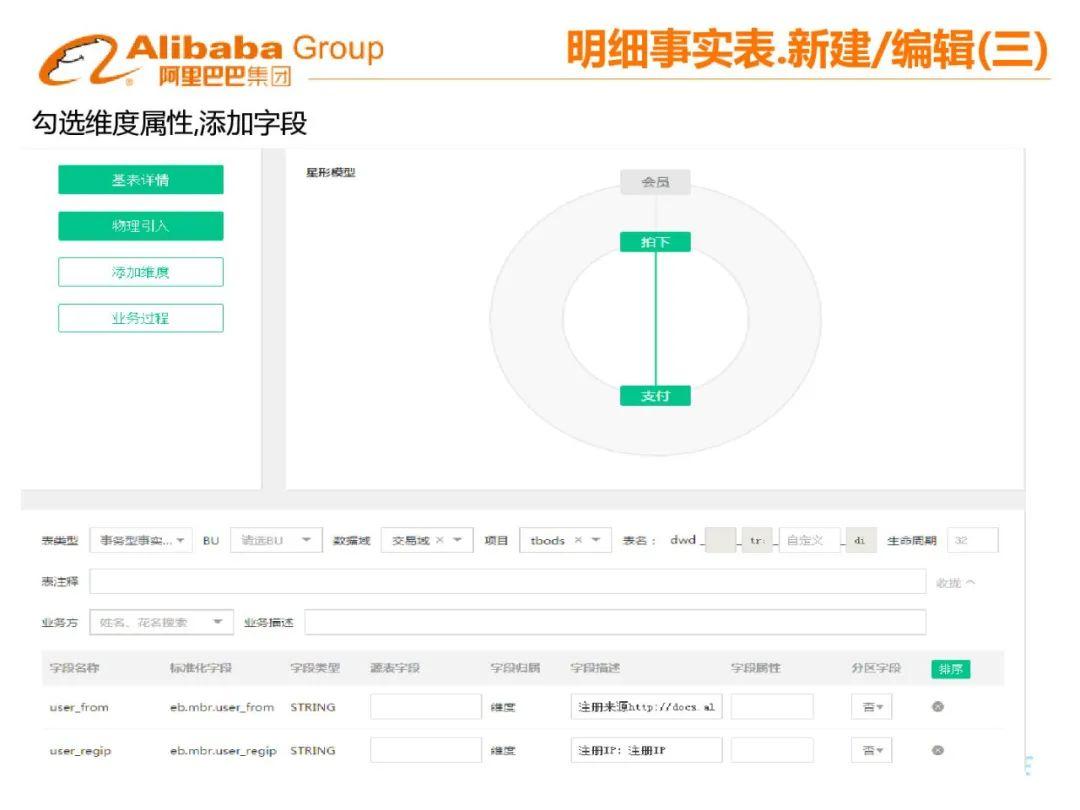This screenshot has height=810, width=1080.
Task: Click 源表字段 input for user_from row
Action: 426,707
